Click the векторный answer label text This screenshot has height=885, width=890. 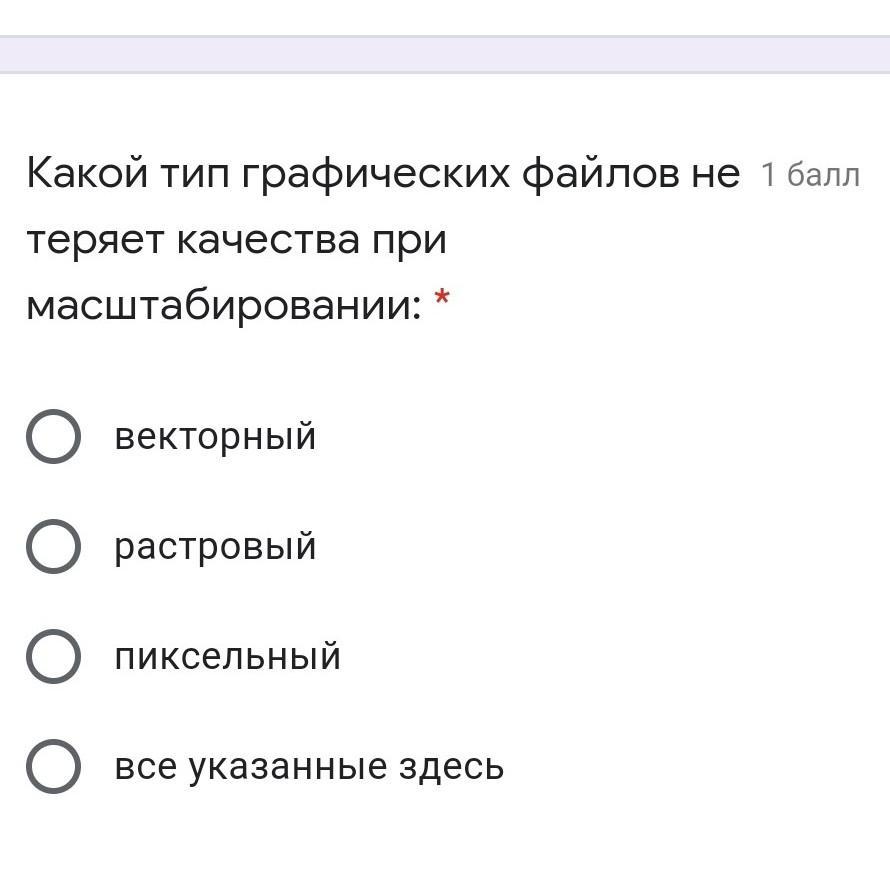[x=215, y=437]
